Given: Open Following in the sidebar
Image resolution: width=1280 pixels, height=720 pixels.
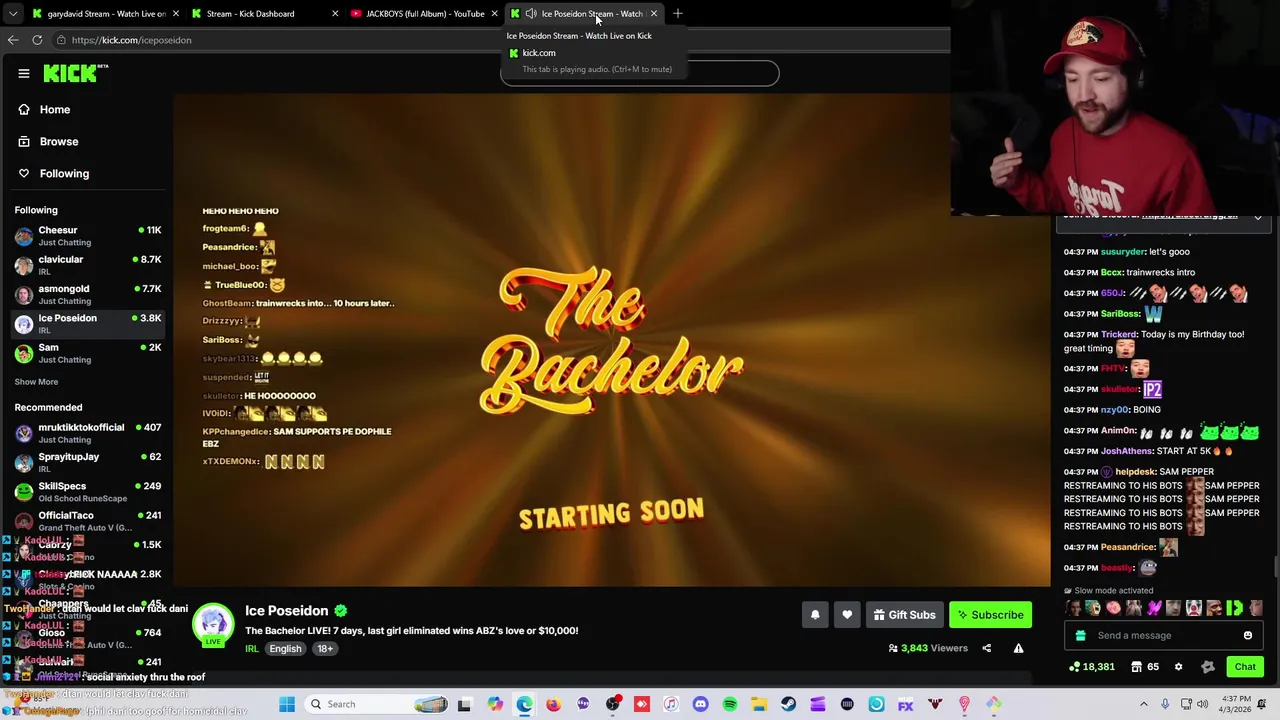Looking at the screenshot, I should click(64, 173).
